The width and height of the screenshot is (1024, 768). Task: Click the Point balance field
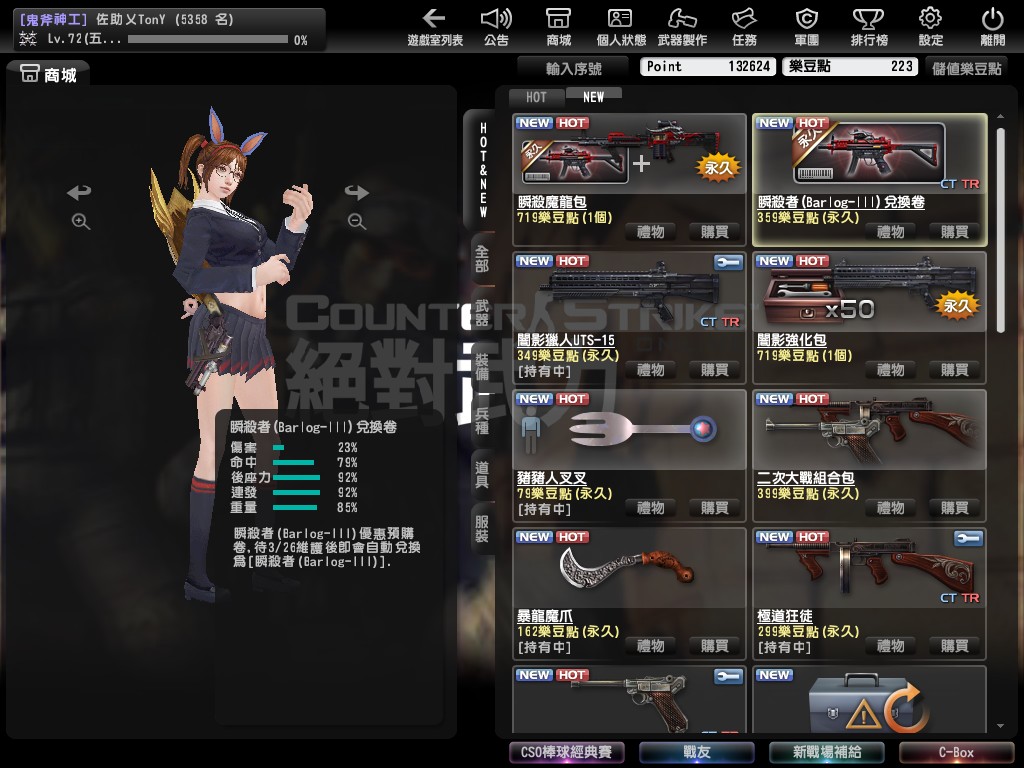click(708, 67)
